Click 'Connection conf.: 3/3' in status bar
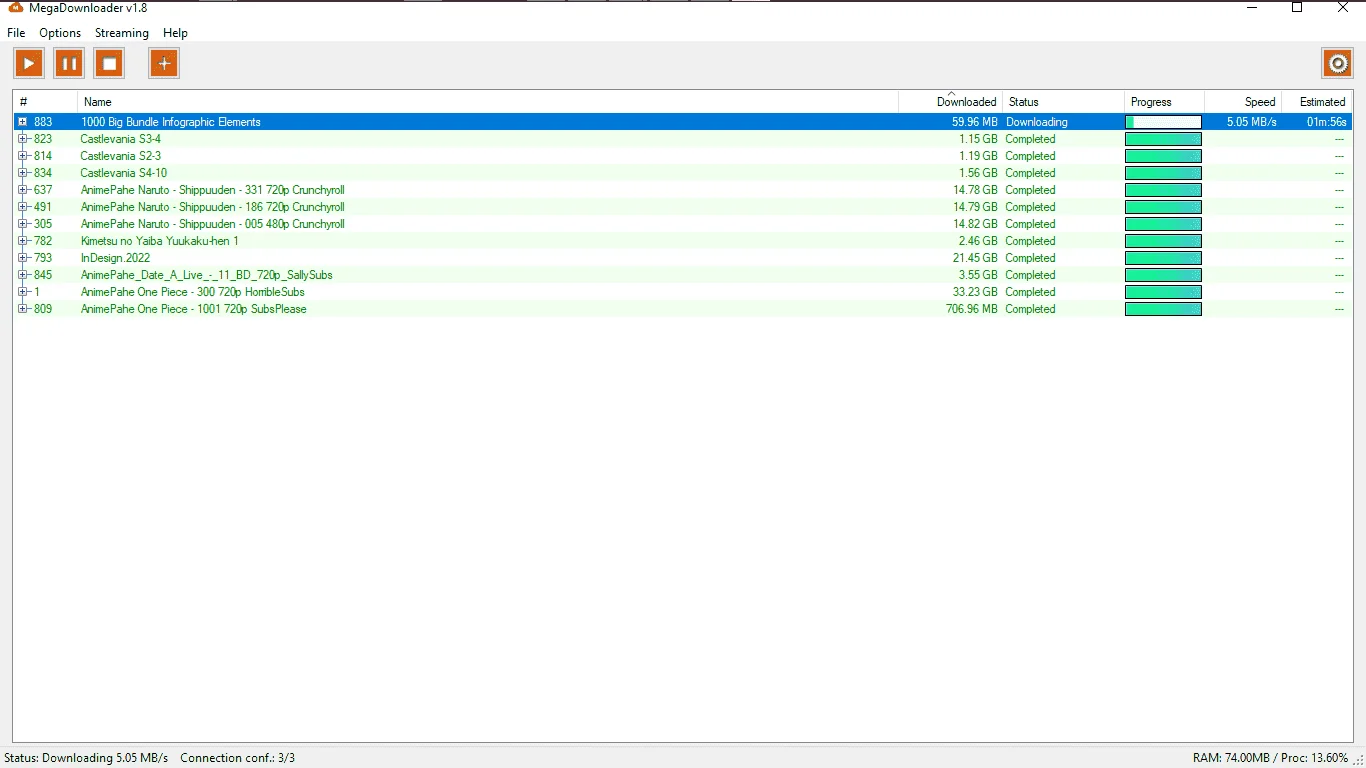Viewport: 1366px width, 768px height. click(238, 758)
